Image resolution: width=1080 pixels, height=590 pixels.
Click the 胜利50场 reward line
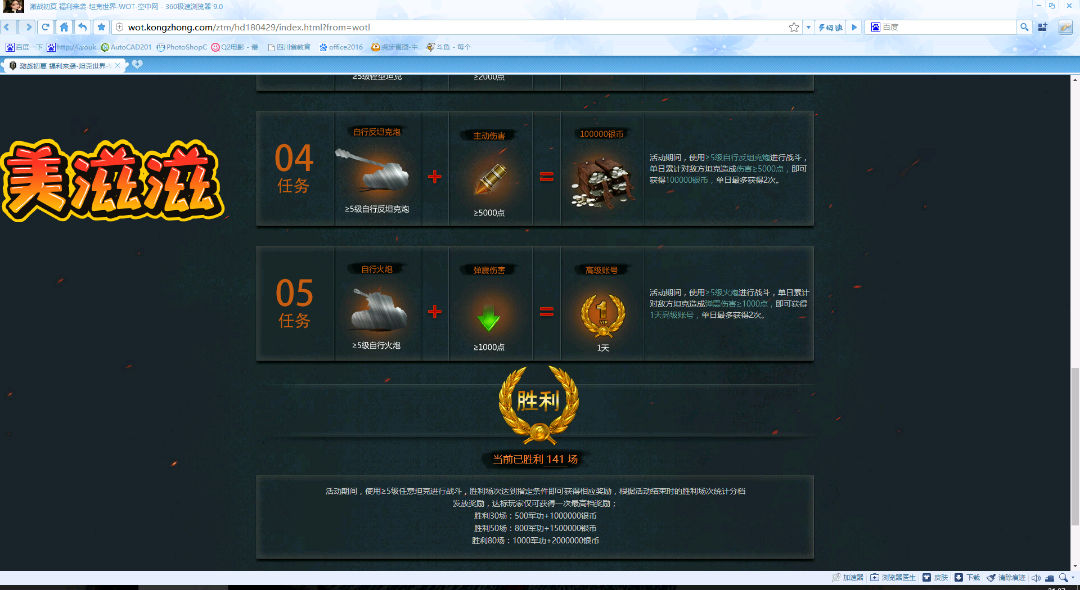click(x=535, y=528)
